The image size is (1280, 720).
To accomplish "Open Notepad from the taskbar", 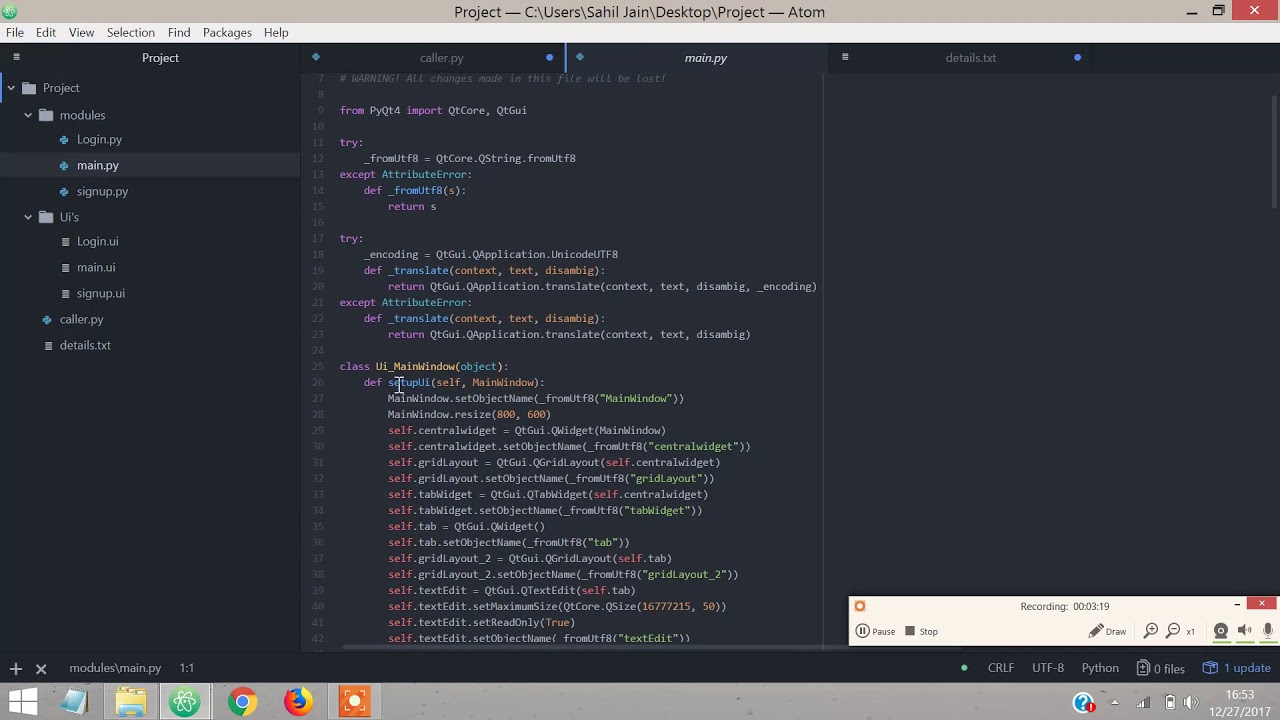I will pyautogui.click(x=74, y=702).
